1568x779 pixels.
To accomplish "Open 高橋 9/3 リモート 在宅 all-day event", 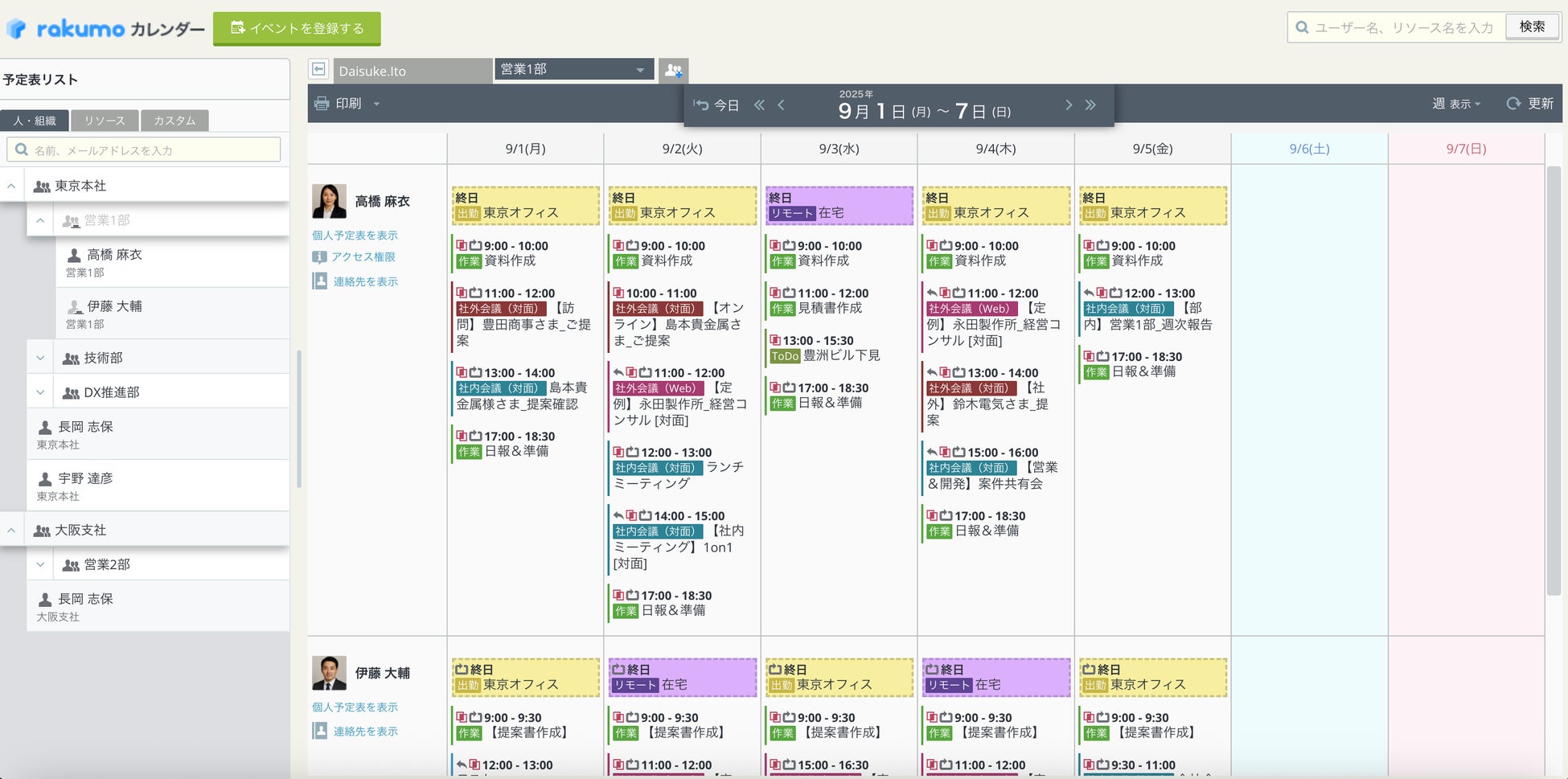I will 839,206.
